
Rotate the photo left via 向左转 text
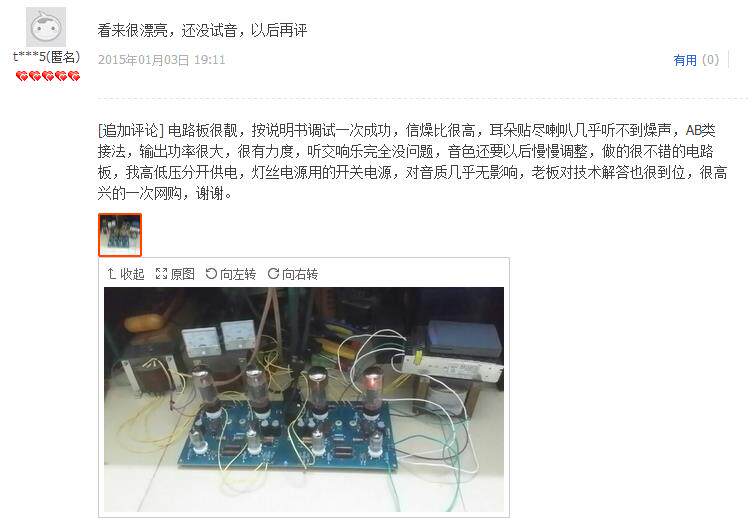[238, 274]
